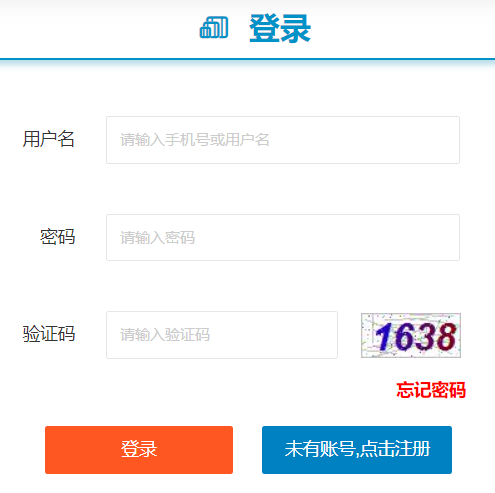The width and height of the screenshot is (495, 493).
Task: Select the 验证码 captcha text field
Action: pos(222,335)
